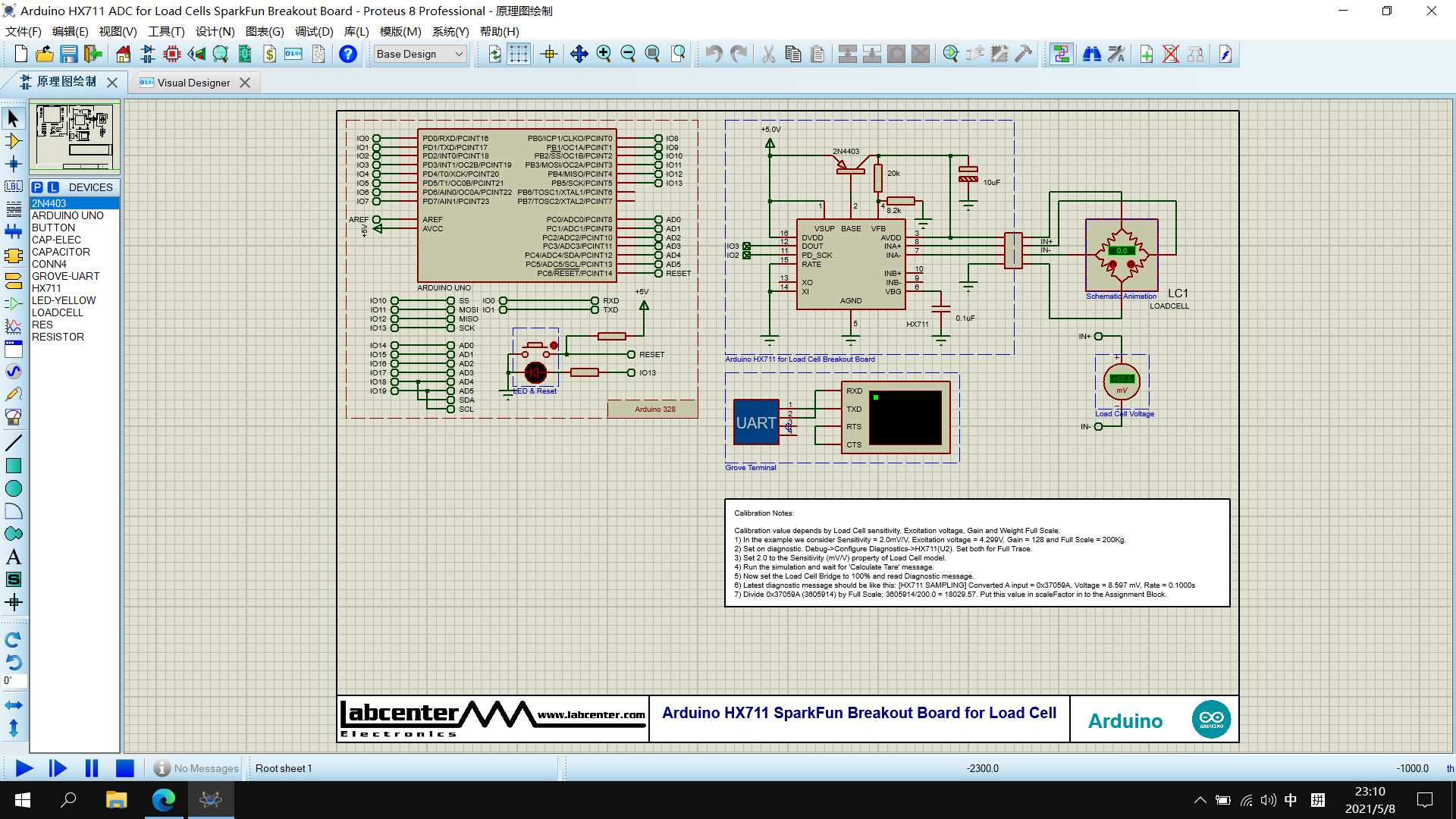Viewport: 1456px width, 819px height.
Task: Open Bill of Materials dollar icon
Action: [x=269, y=54]
